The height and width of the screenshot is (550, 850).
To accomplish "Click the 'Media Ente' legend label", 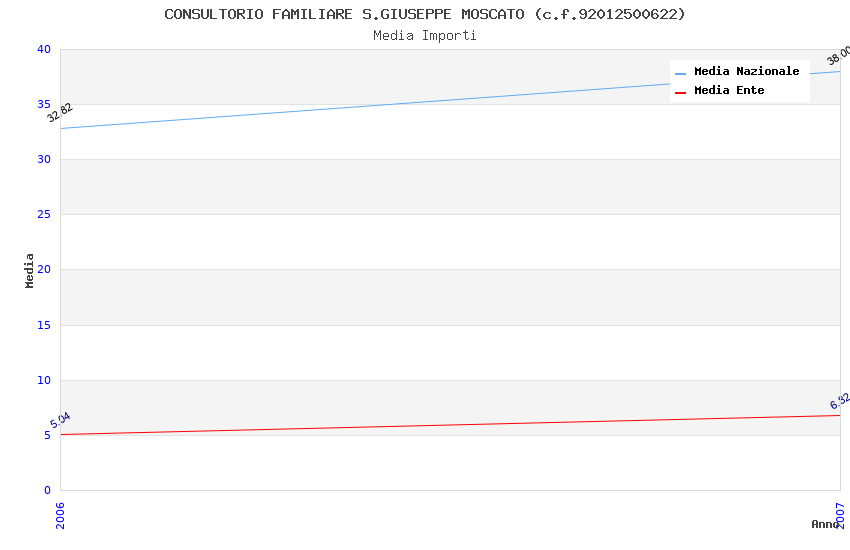I will point(729,90).
